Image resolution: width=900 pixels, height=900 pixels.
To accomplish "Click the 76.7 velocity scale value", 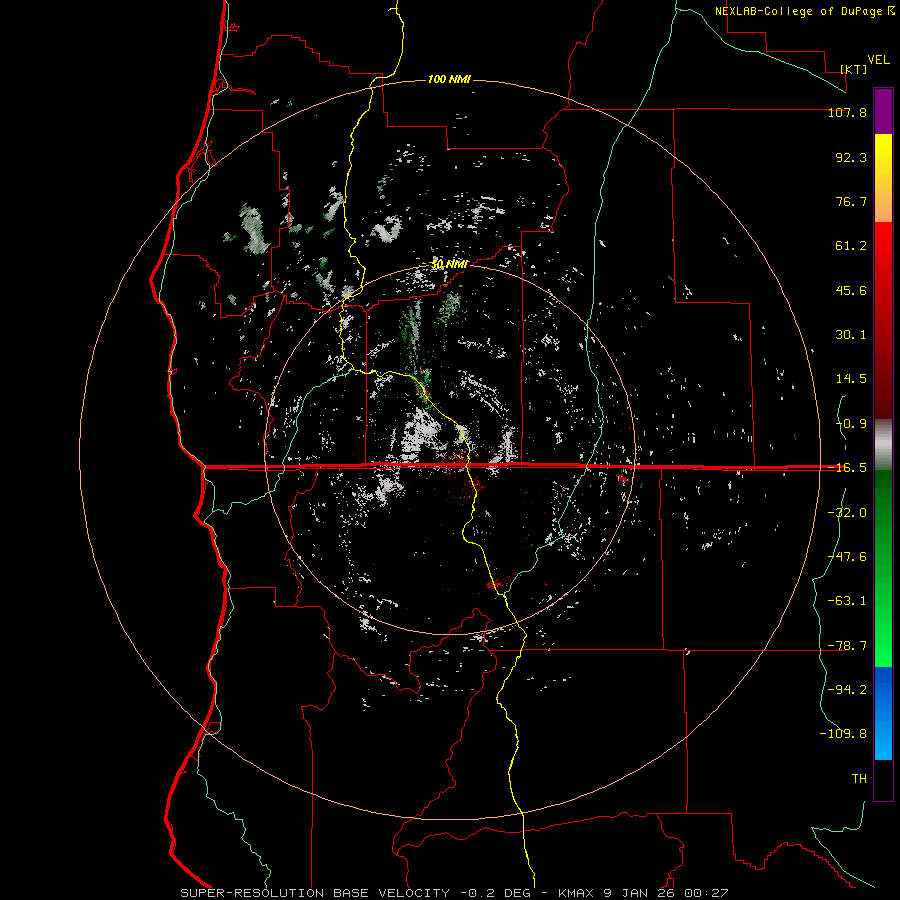I will [851, 201].
